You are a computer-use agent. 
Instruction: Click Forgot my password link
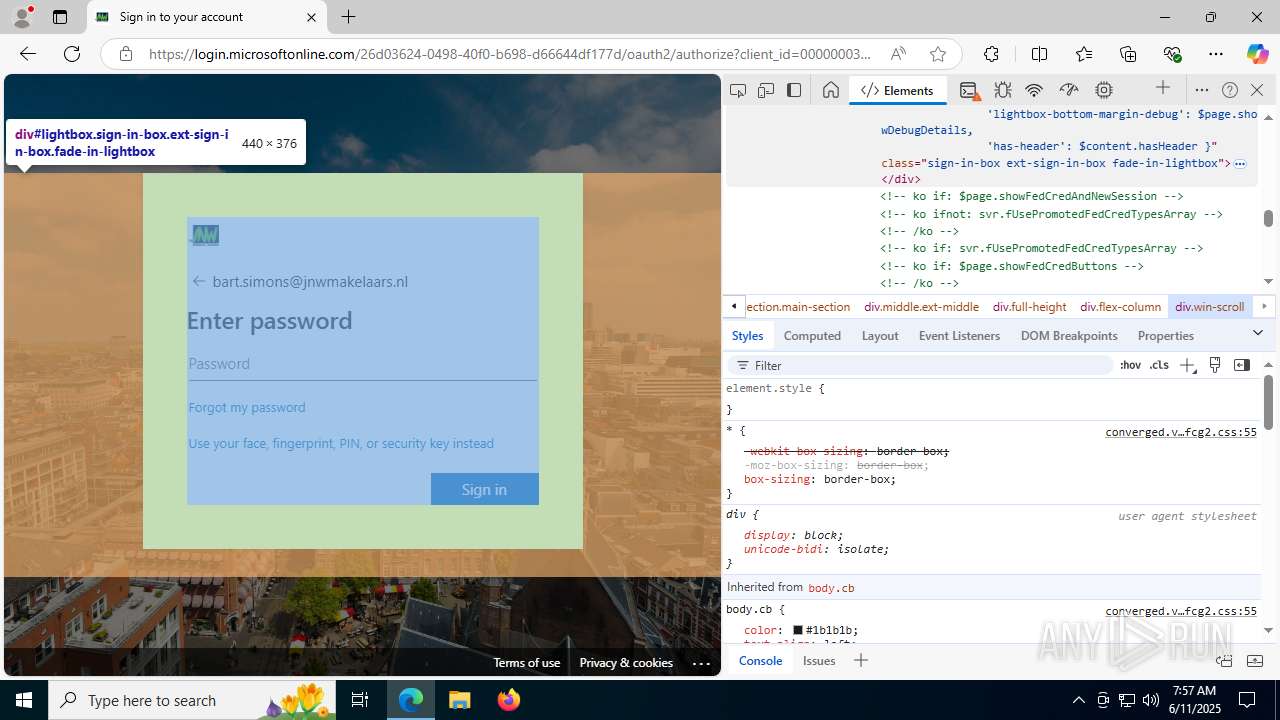click(x=247, y=407)
